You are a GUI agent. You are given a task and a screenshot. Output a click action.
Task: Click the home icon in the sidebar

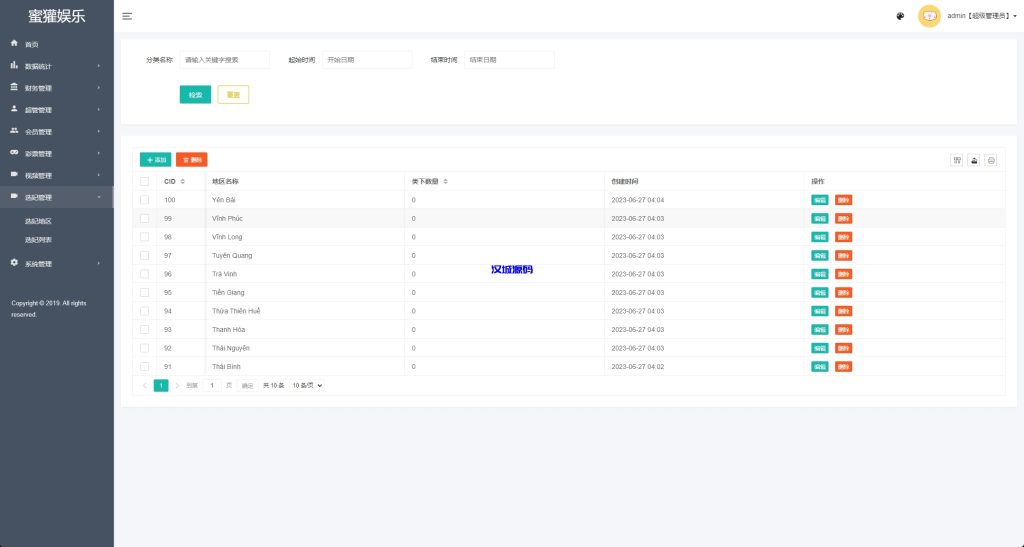click(14, 44)
